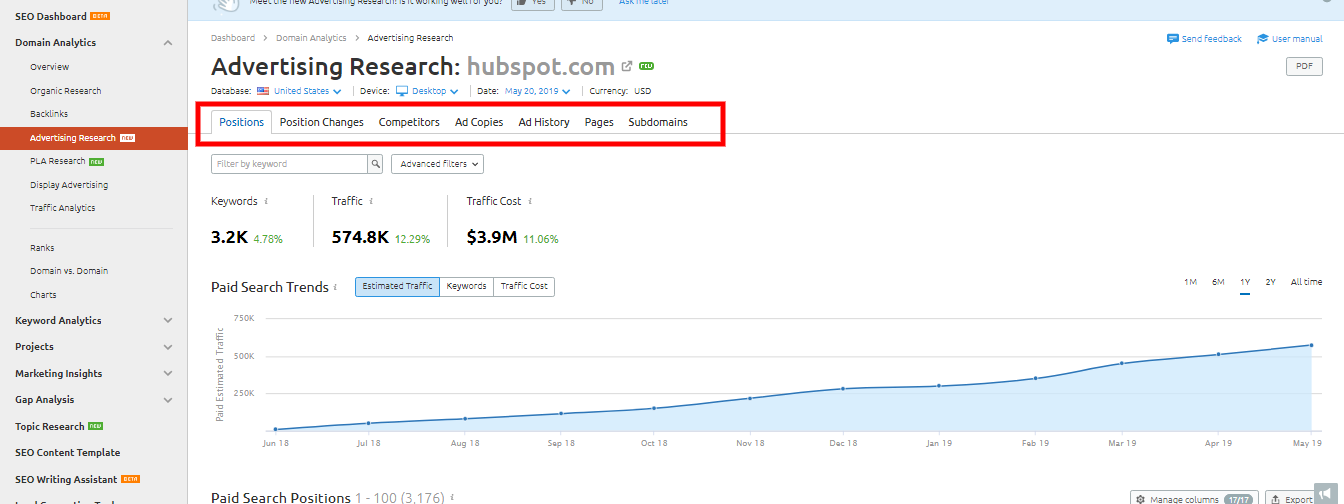The width and height of the screenshot is (1344, 504).
Task: Open Organic Research in the sidebar
Action: pyautogui.click(x=66, y=91)
